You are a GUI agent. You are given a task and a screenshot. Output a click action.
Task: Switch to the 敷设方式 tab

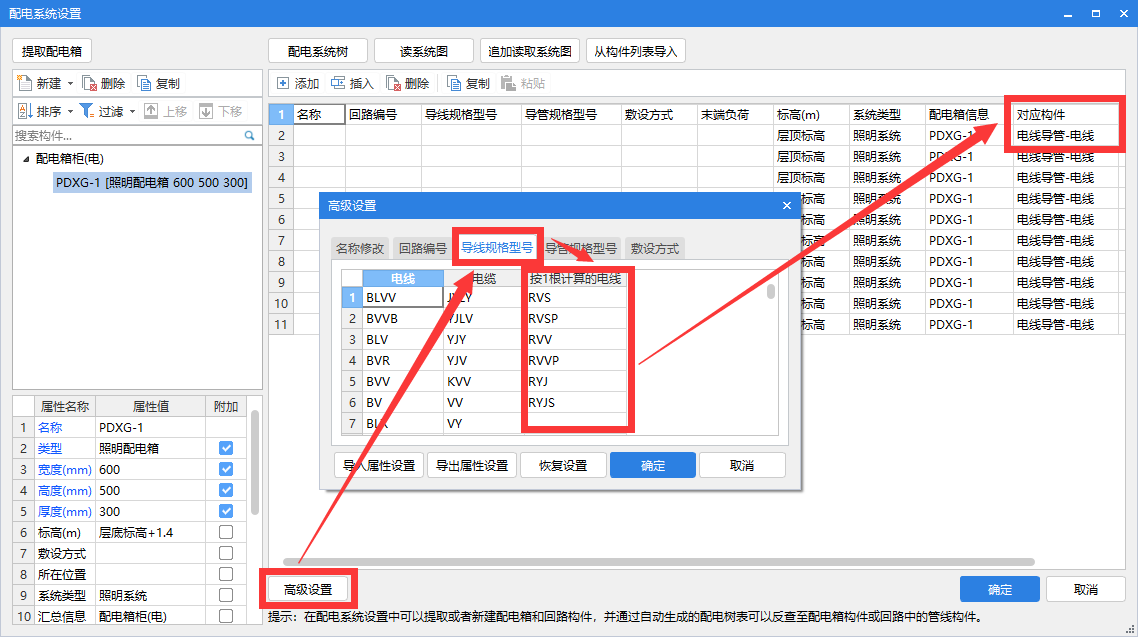[x=654, y=248]
